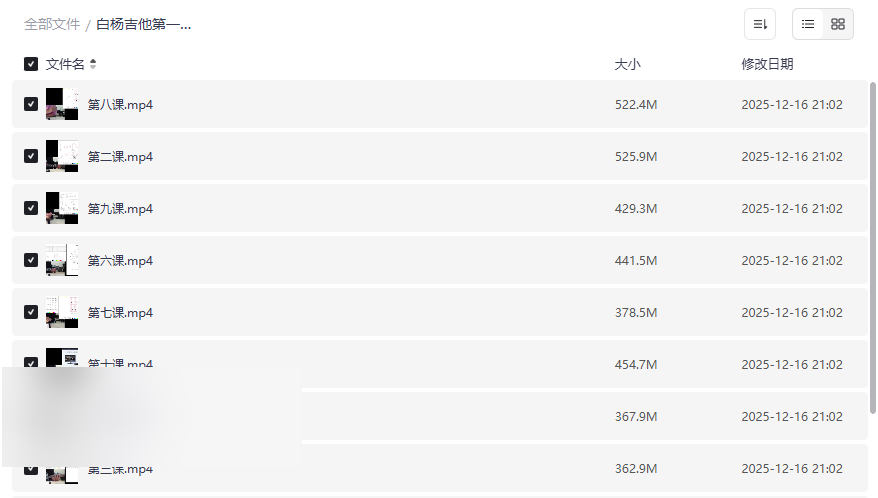The image size is (878, 498).
Task: Click the 第六课.mp4 thumbnail preview
Action: (x=62, y=260)
